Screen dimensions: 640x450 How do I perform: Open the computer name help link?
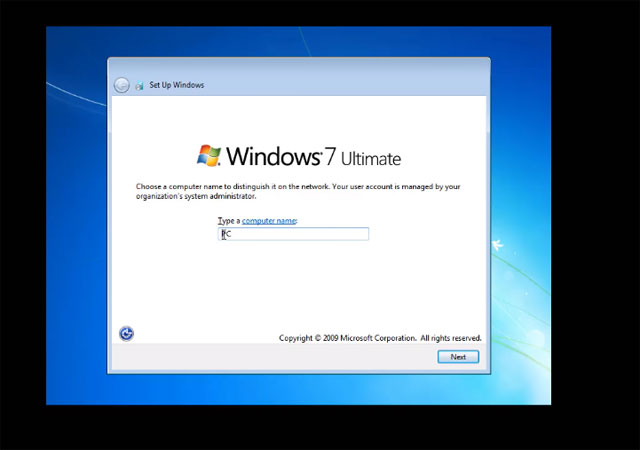pyautogui.click(x=269, y=221)
